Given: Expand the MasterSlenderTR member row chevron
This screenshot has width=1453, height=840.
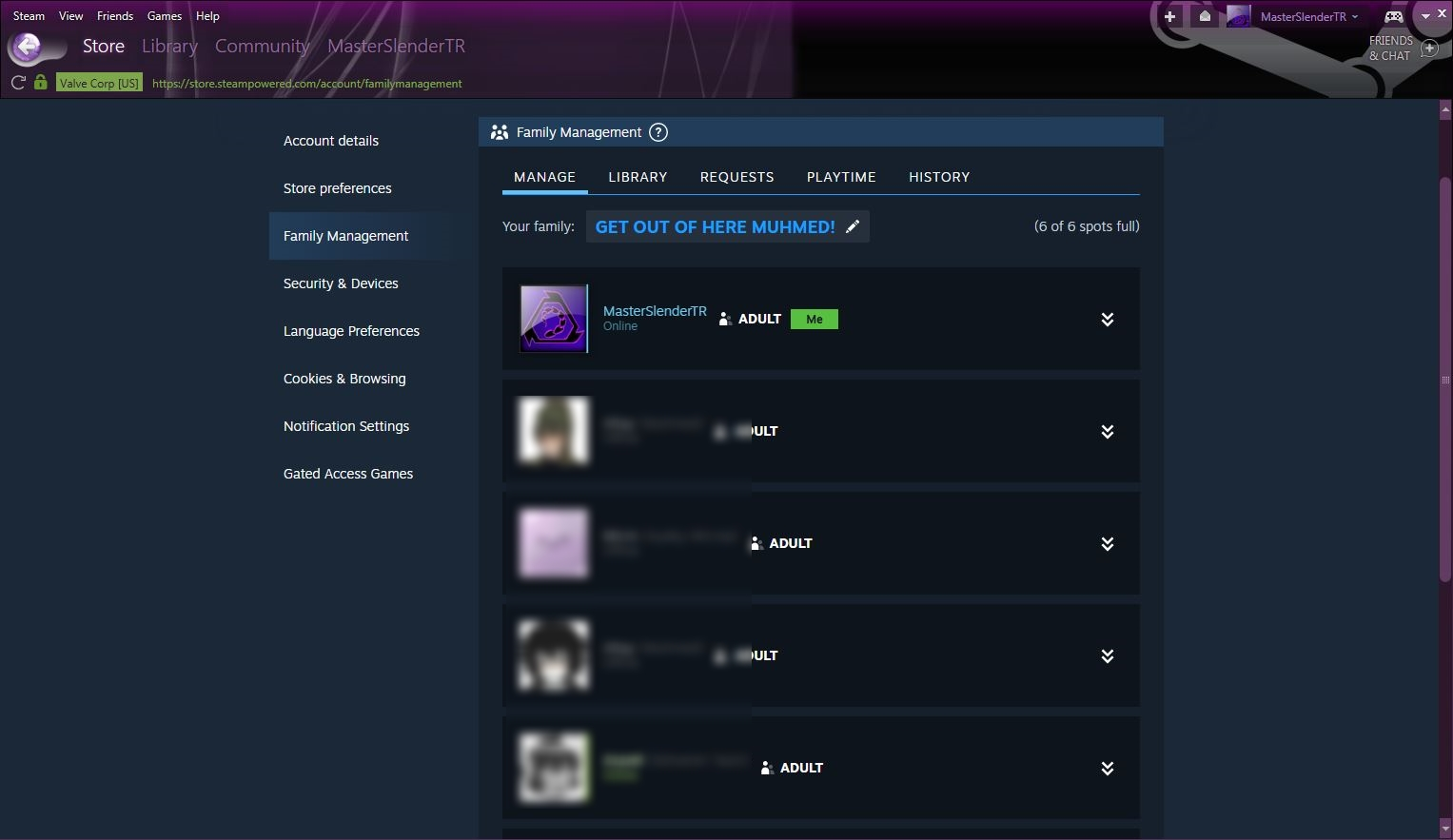Looking at the screenshot, I should tap(1108, 320).
